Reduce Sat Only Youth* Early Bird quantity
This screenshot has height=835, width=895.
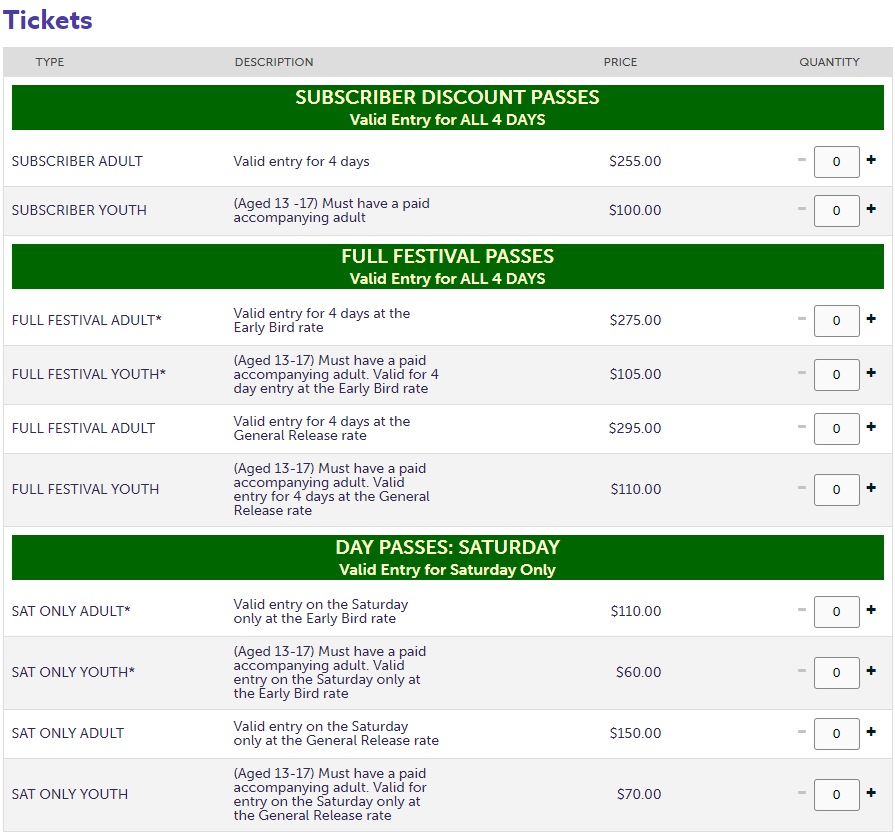click(x=802, y=671)
